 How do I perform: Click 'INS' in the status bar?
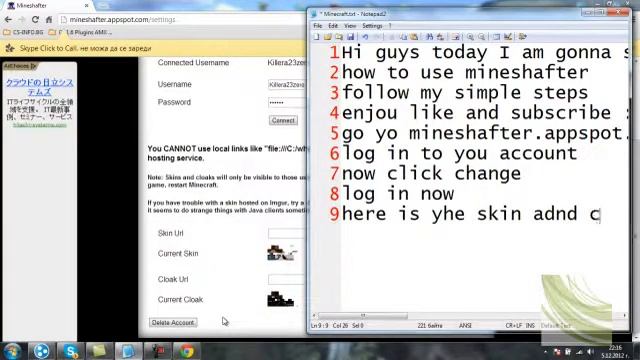[x=530, y=326]
